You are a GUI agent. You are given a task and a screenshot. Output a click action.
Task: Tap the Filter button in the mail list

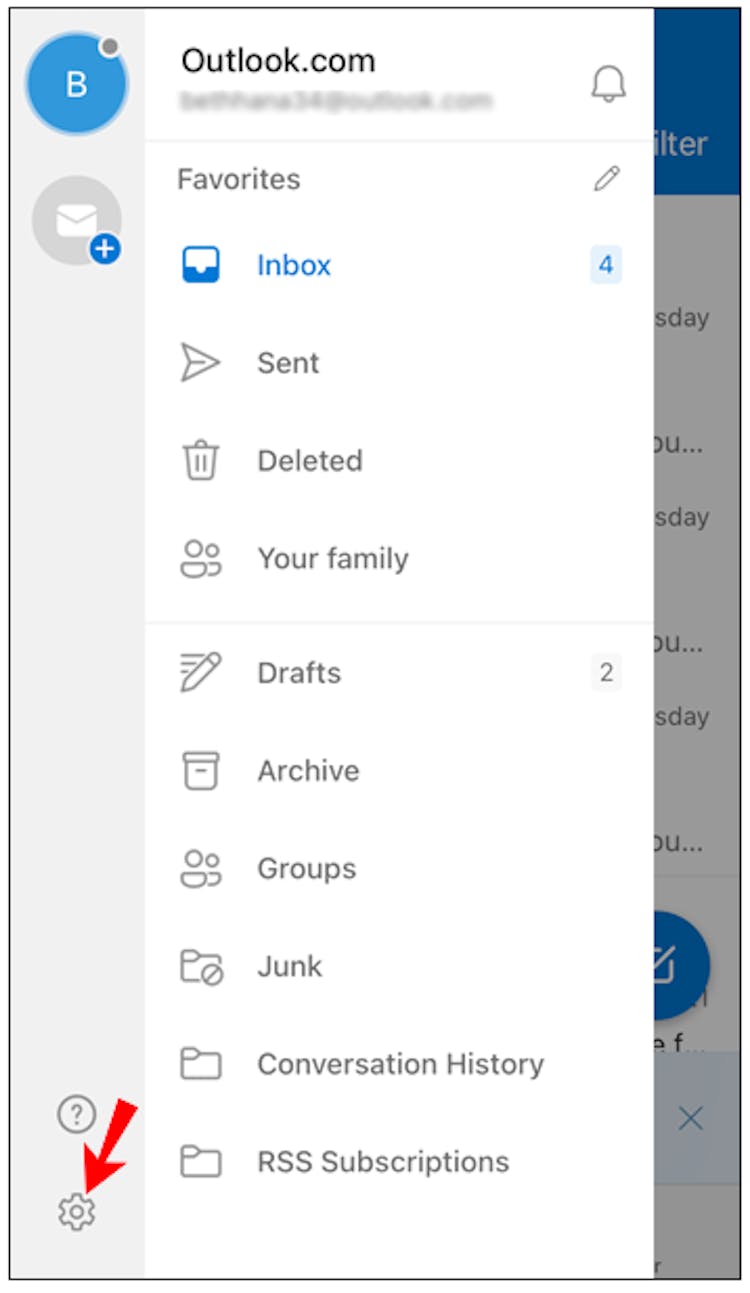pyautogui.click(x=682, y=143)
